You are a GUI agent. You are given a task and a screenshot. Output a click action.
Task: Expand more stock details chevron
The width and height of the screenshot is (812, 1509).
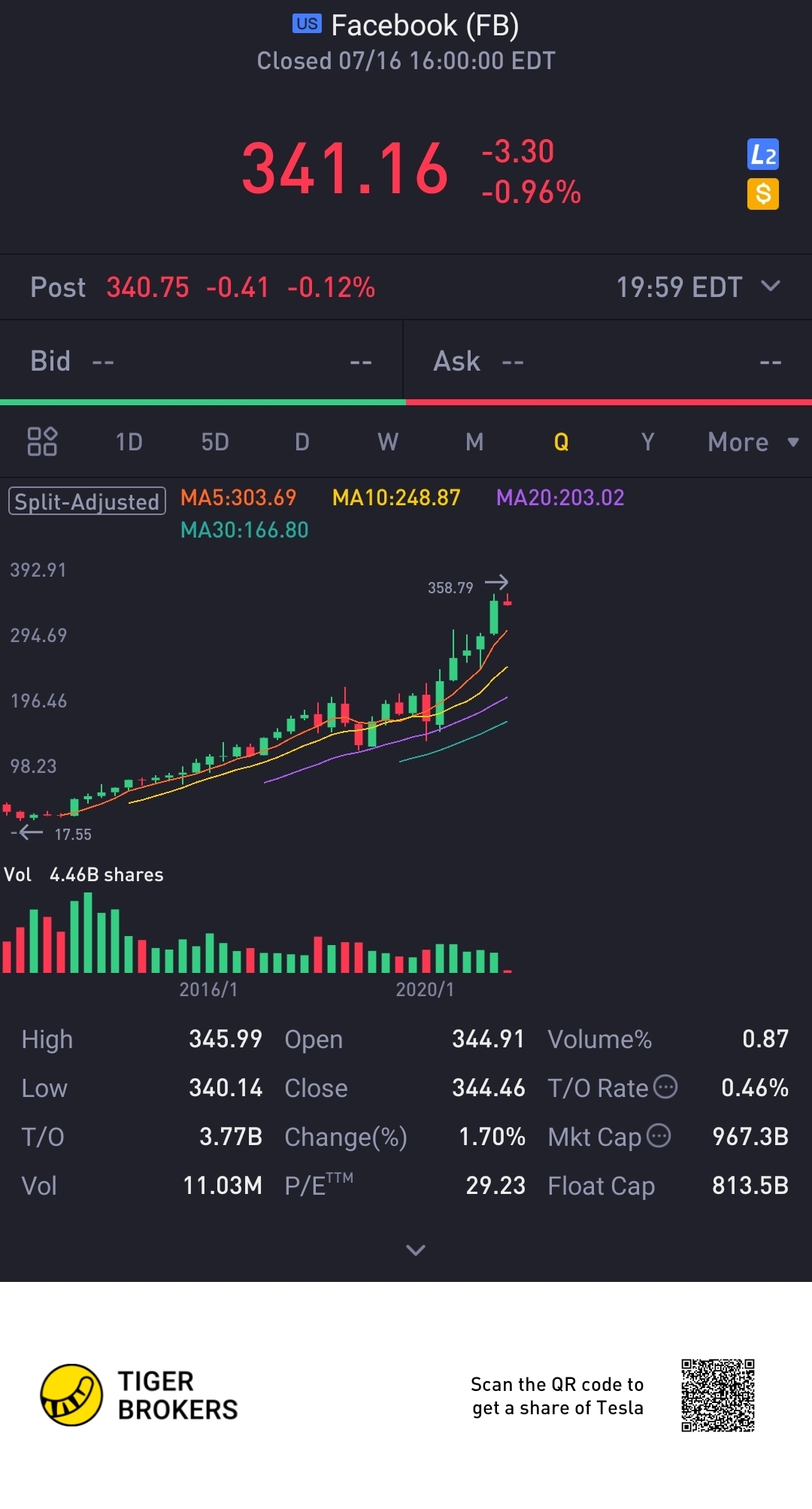pos(416,1250)
